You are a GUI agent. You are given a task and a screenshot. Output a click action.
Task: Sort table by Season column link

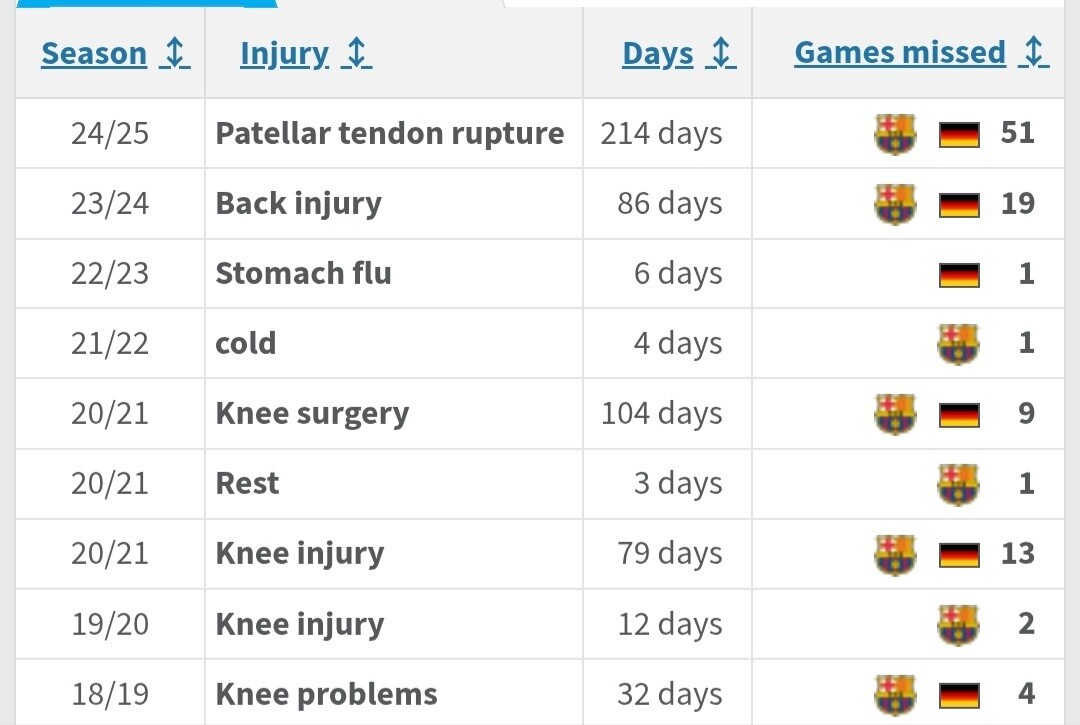tap(94, 54)
